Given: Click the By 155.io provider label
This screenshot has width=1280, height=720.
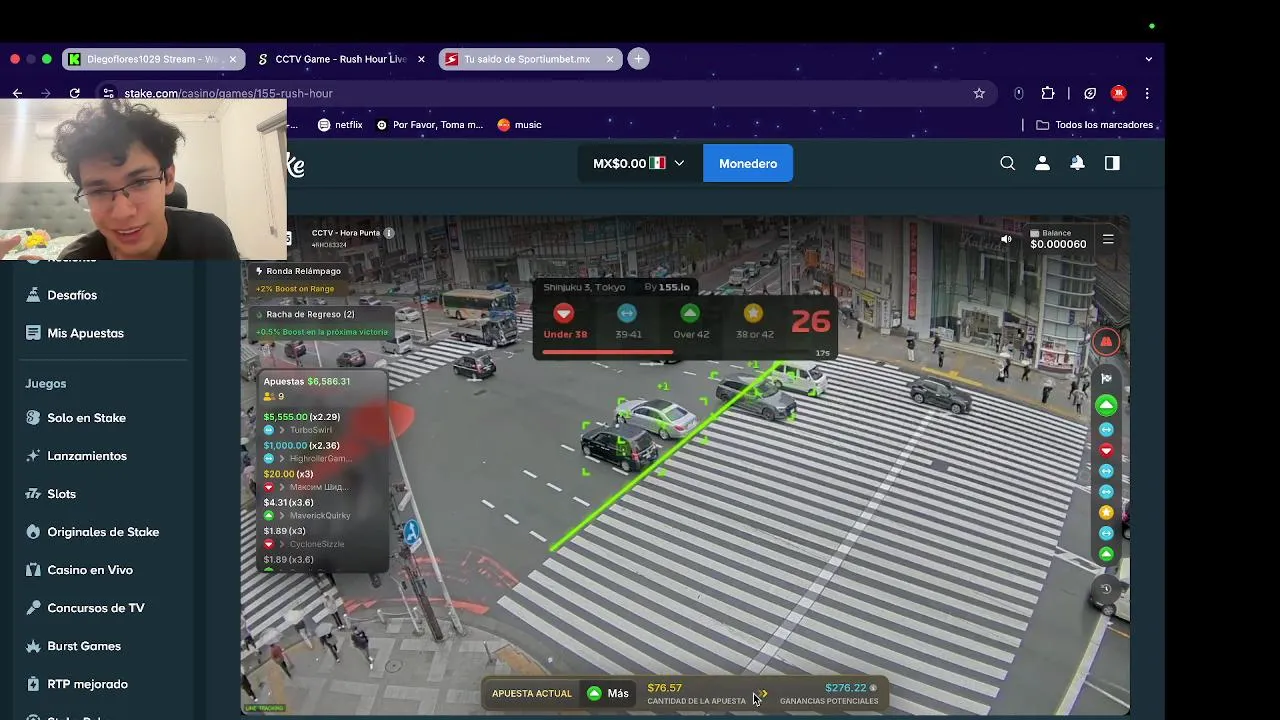Looking at the screenshot, I should tap(667, 287).
